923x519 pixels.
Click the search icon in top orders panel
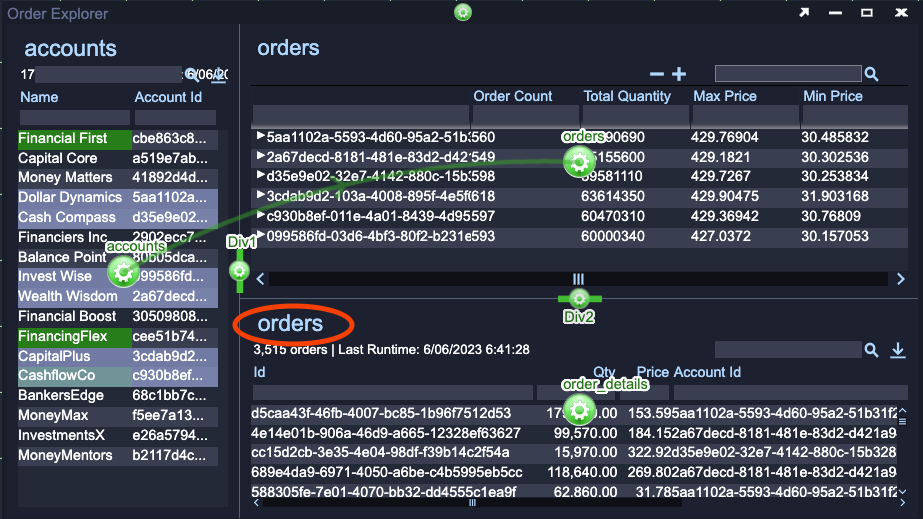(x=871, y=74)
